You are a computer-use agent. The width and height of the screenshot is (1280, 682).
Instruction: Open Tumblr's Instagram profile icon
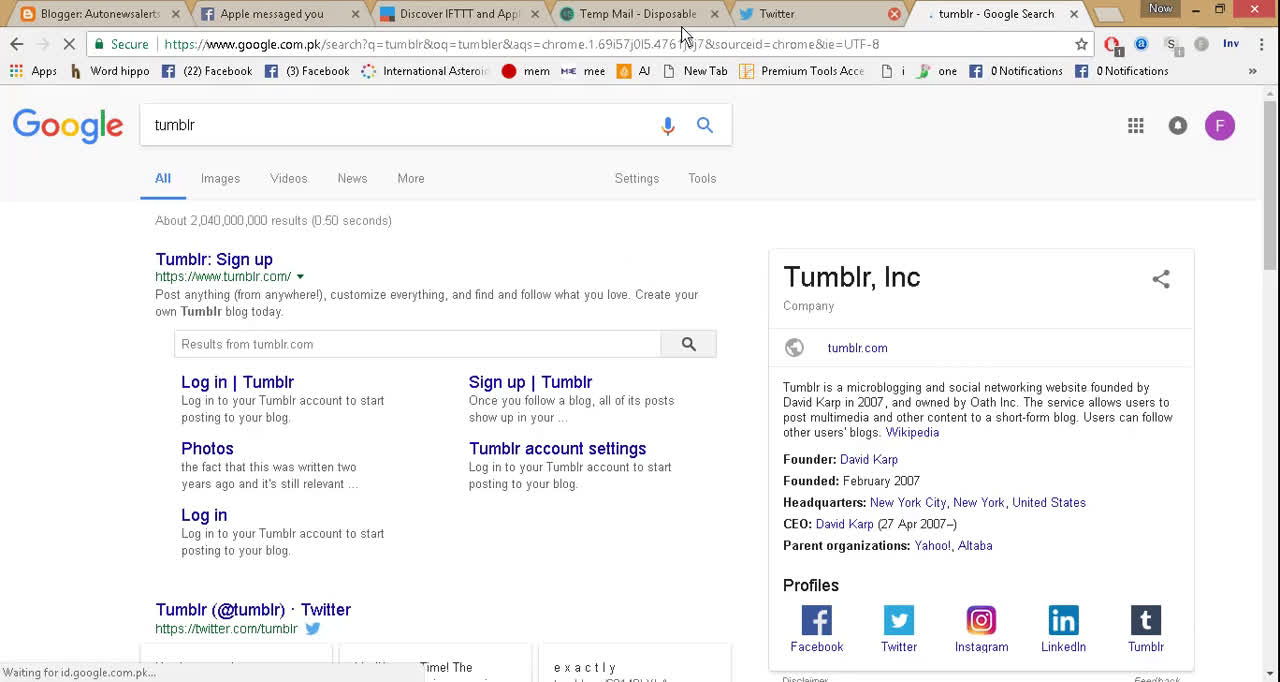coord(981,621)
